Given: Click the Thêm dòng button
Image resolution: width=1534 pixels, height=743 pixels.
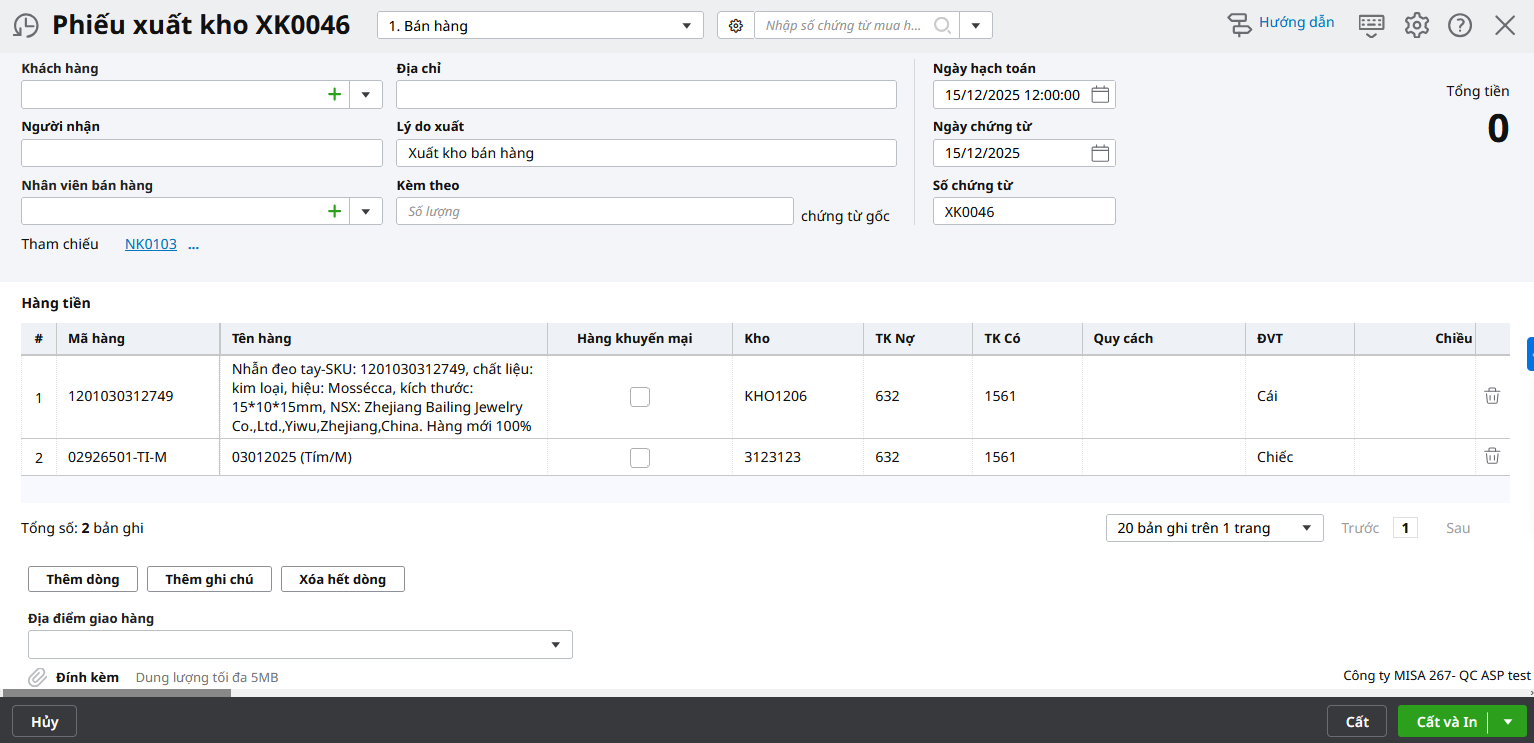Looking at the screenshot, I should coord(83,579).
